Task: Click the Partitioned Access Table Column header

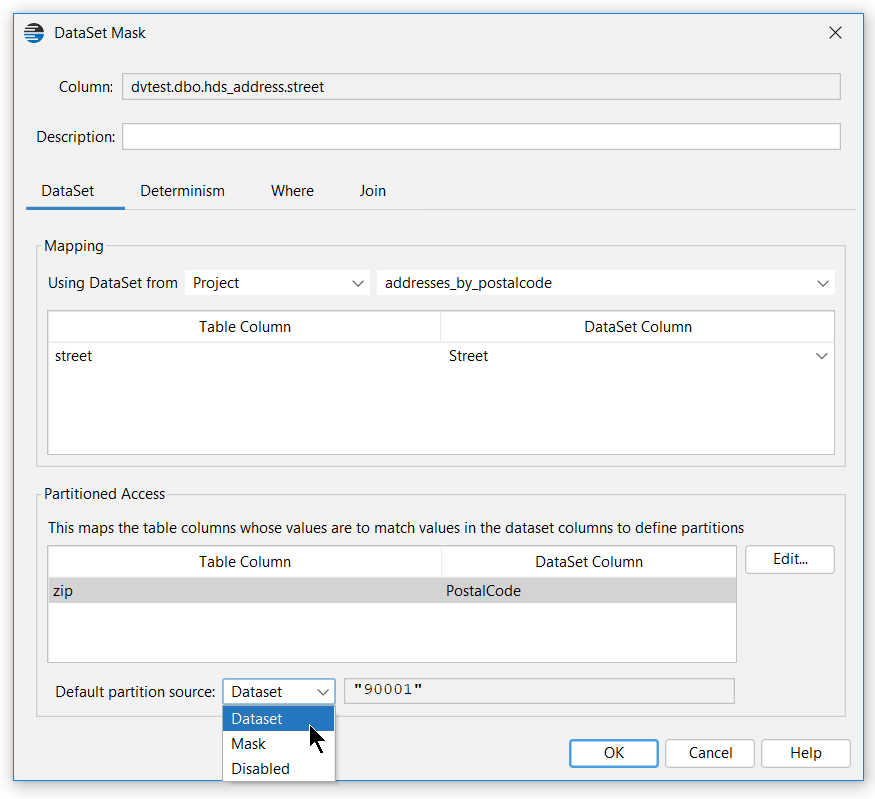Action: [244, 562]
